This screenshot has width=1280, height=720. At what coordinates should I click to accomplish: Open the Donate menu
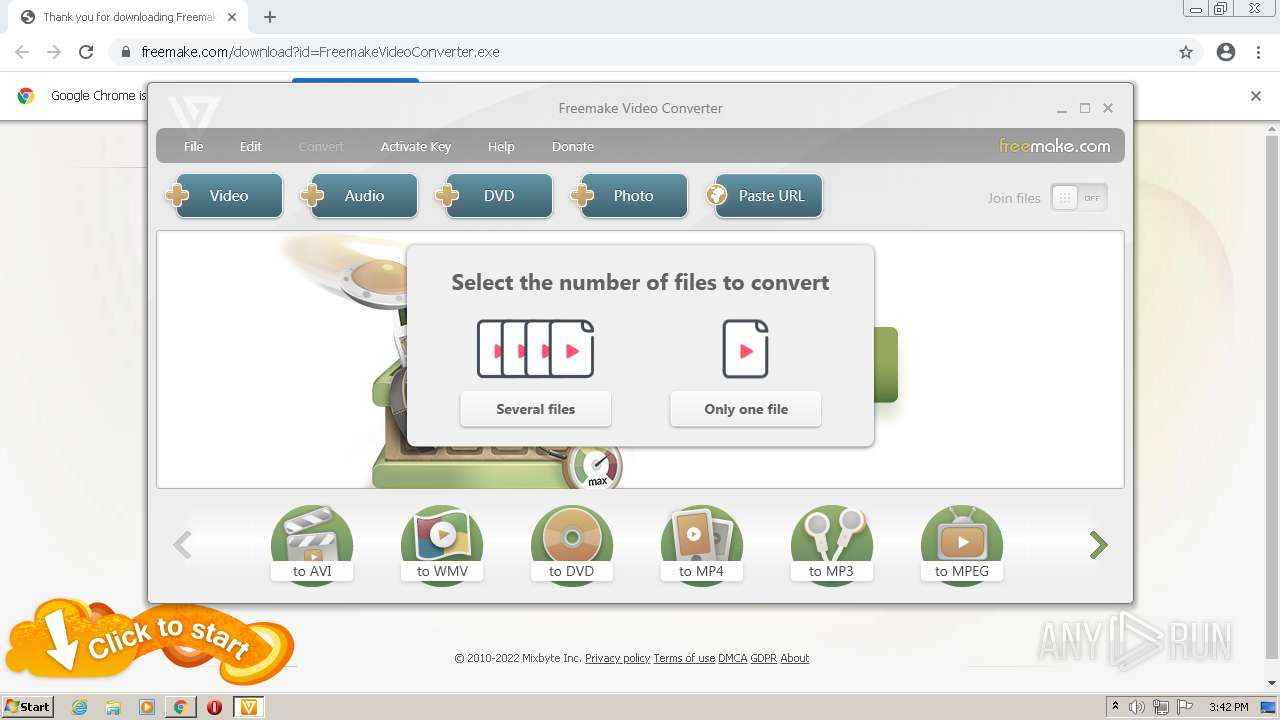[x=573, y=146]
